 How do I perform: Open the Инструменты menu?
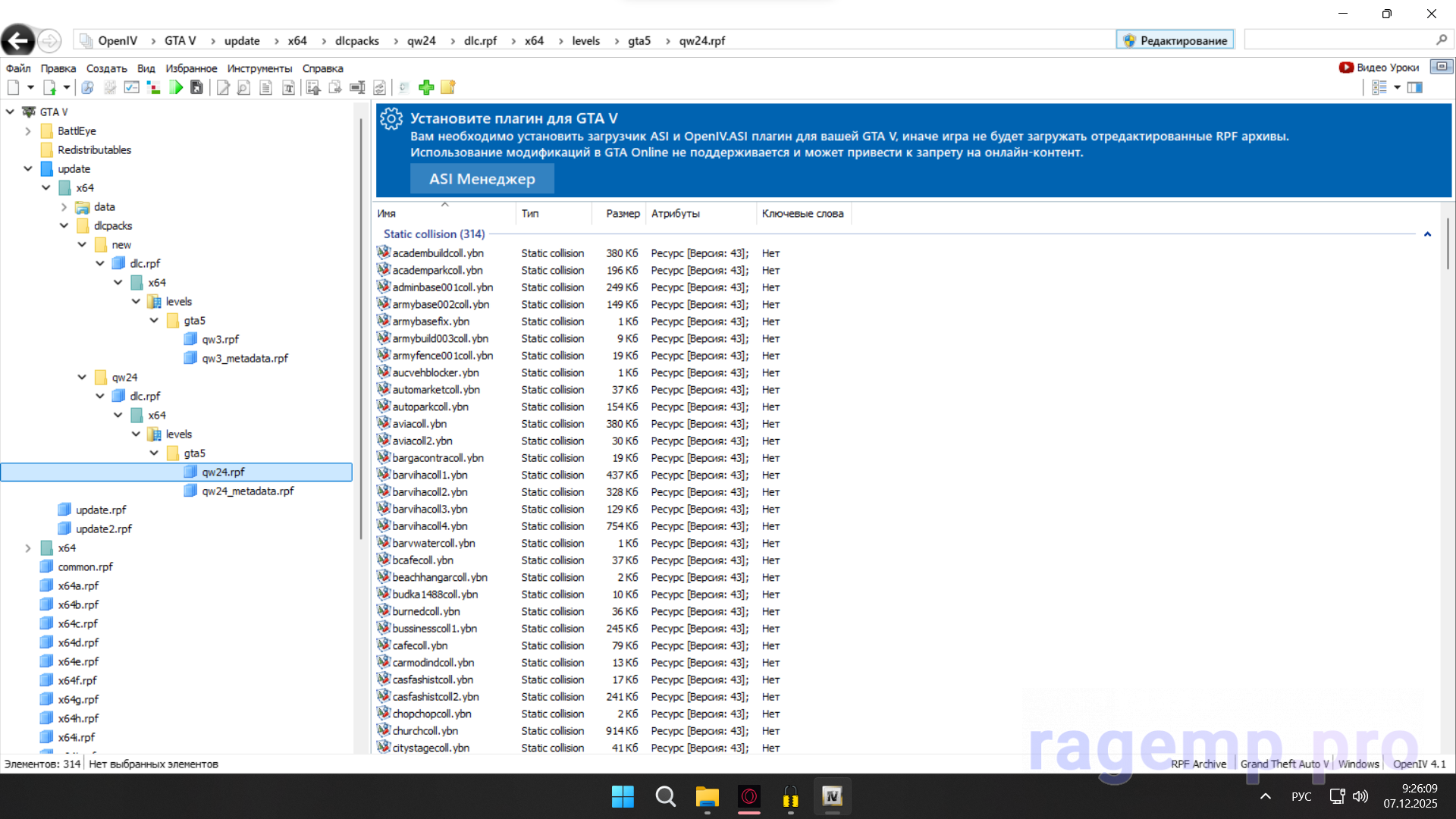(x=259, y=68)
